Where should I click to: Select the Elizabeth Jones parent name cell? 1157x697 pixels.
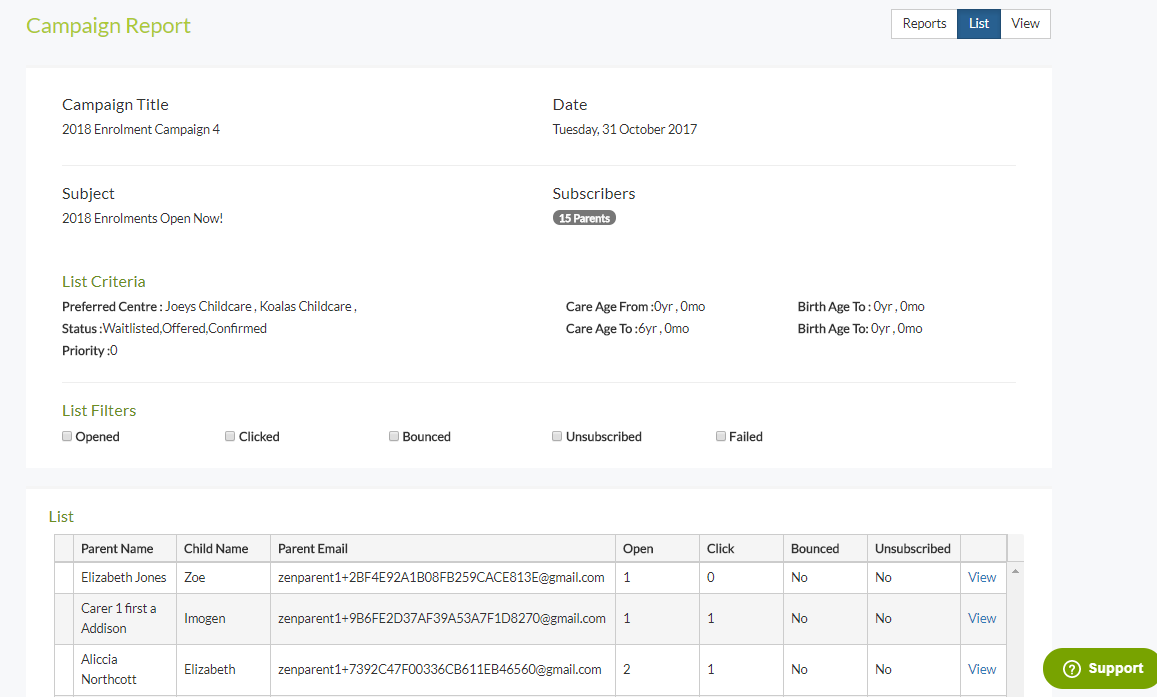(124, 578)
